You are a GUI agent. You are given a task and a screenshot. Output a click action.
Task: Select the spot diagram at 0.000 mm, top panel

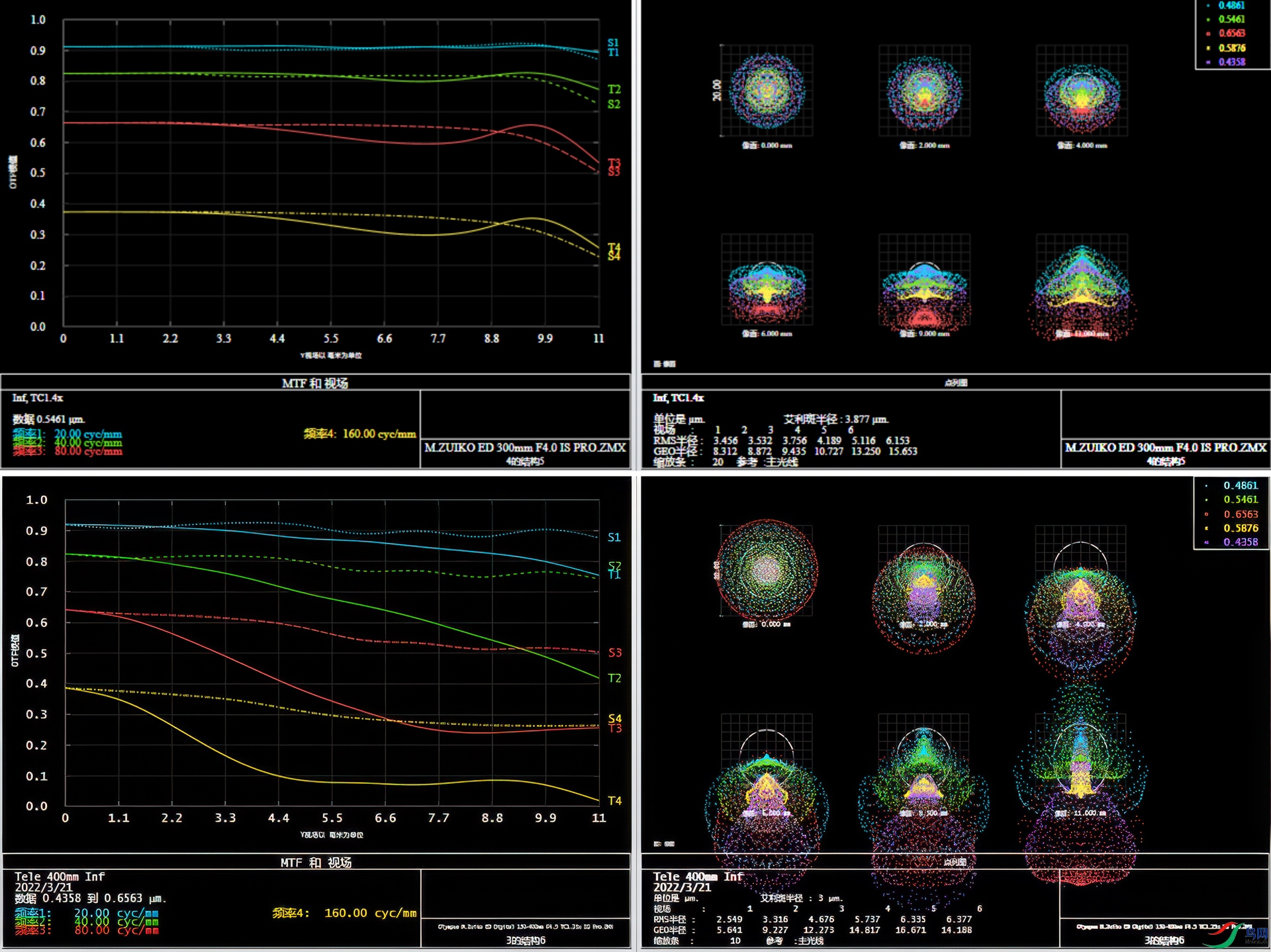point(767,91)
